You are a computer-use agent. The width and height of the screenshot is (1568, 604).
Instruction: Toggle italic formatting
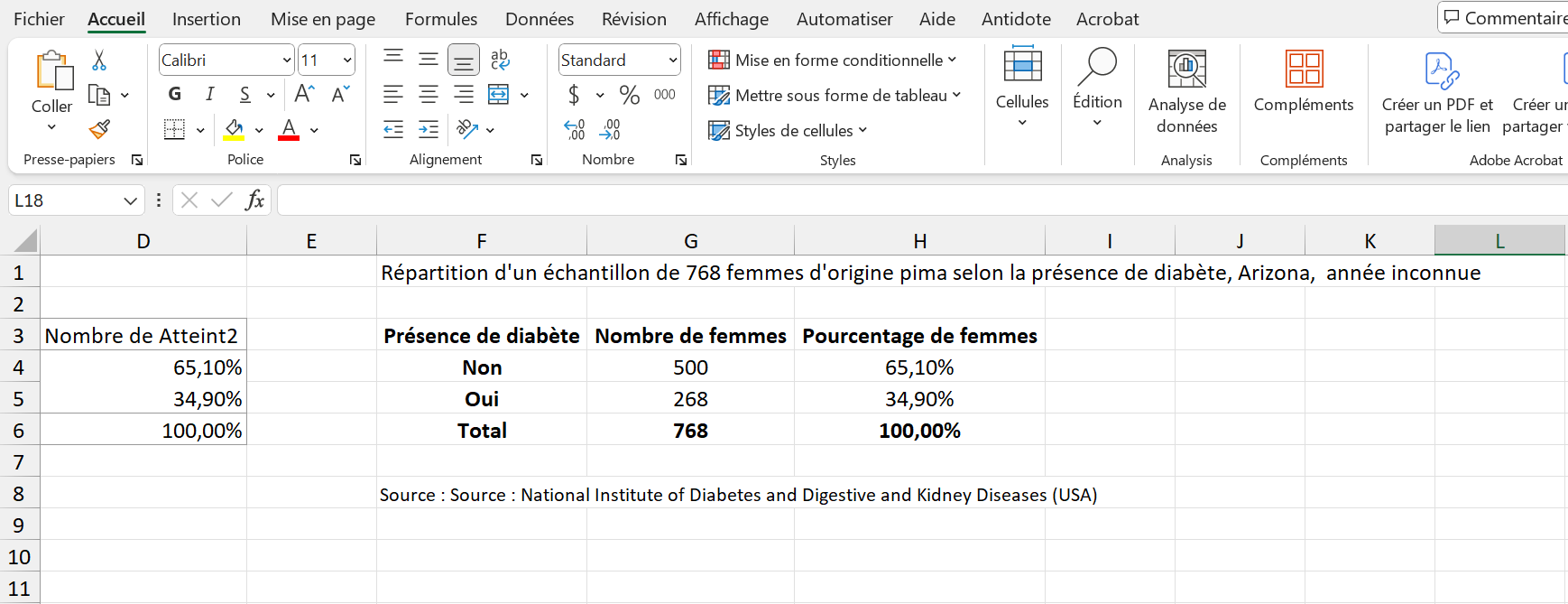(210, 94)
